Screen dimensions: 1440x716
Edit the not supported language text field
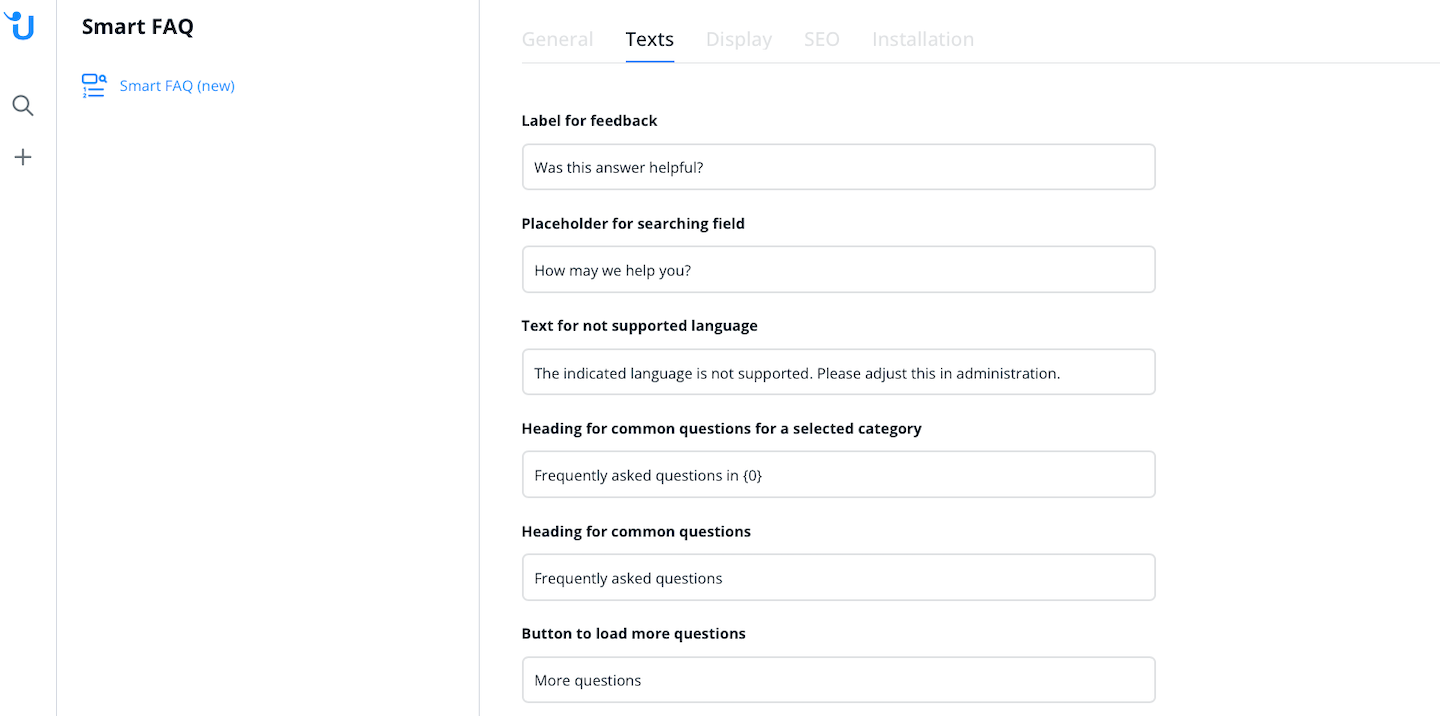click(x=838, y=373)
